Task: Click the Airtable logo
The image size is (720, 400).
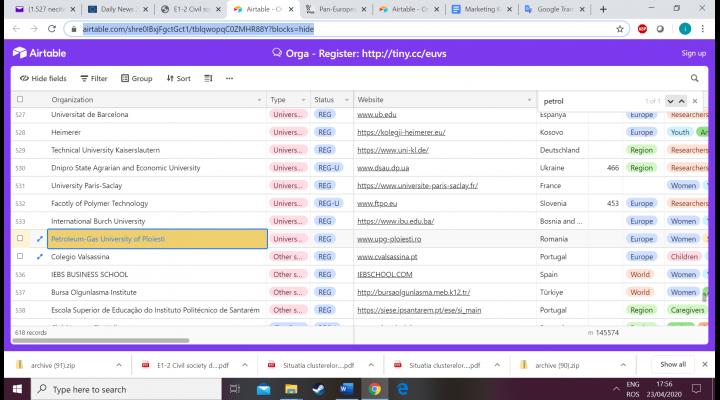Action: [39, 53]
